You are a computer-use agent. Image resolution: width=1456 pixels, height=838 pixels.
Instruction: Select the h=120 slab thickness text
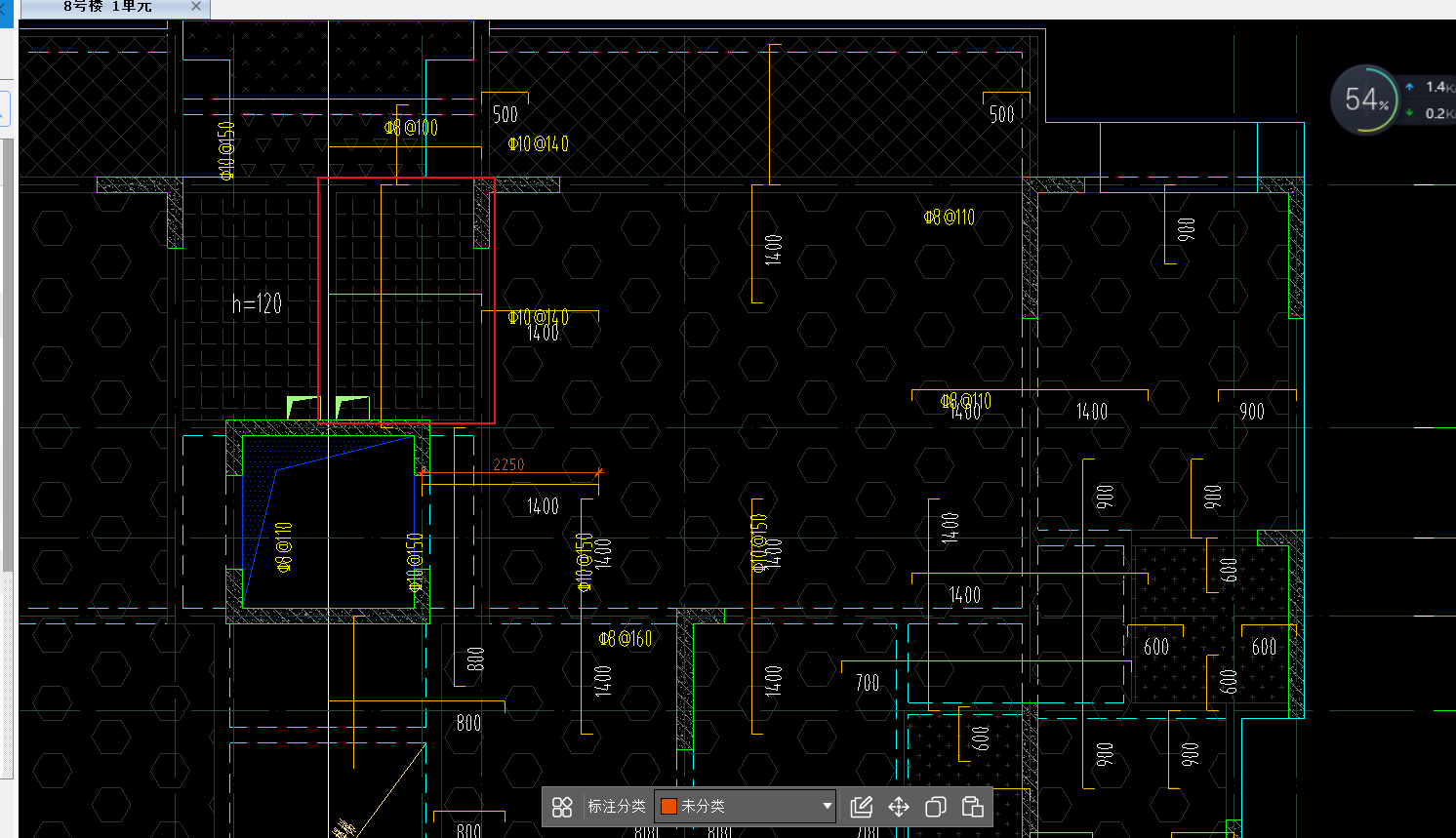tap(257, 304)
